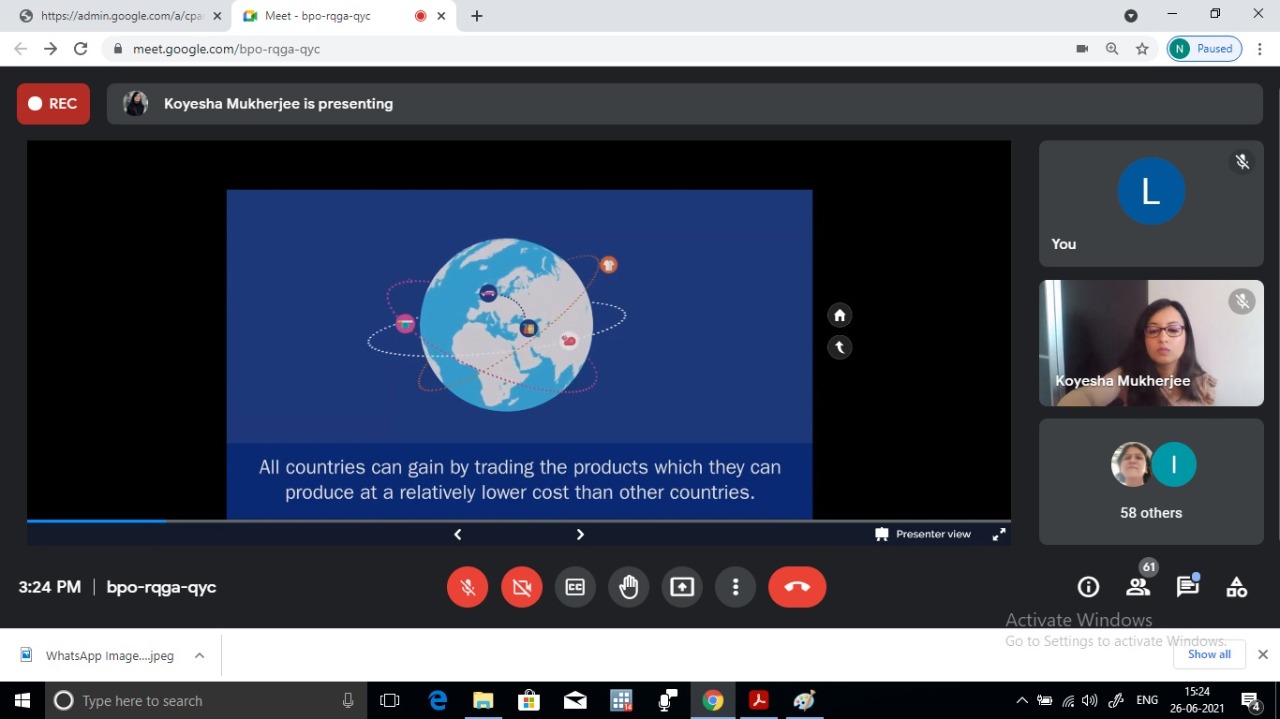Click the present now screen-share icon
The image size is (1280, 719).
click(682, 587)
